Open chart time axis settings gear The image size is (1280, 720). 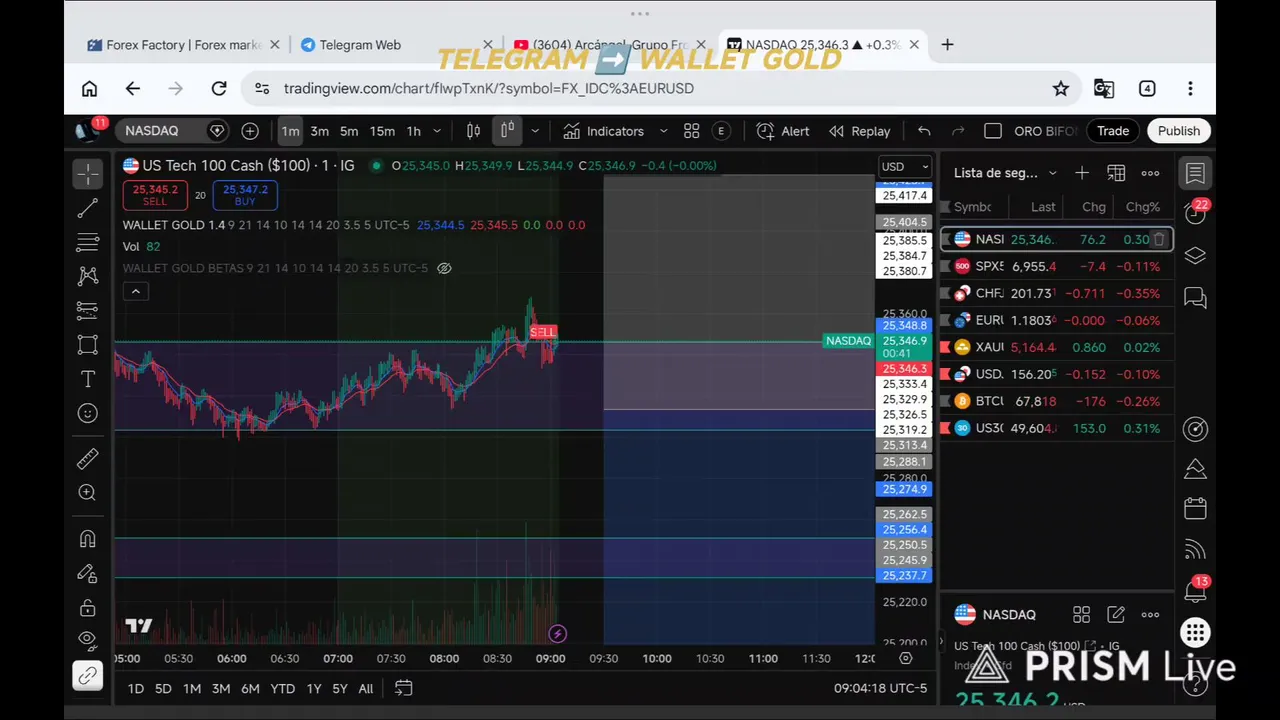click(x=906, y=658)
